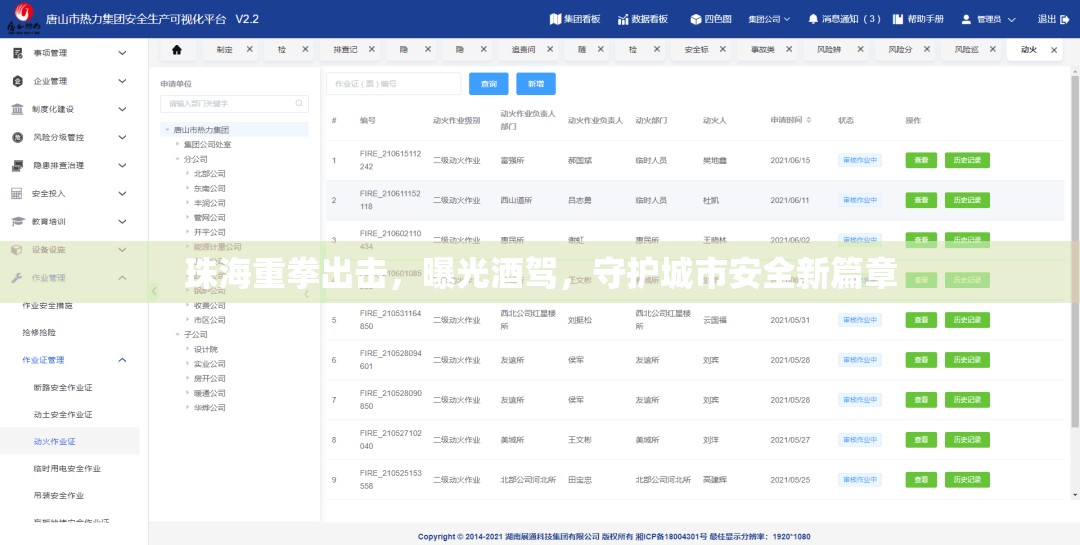Screen dimensions: 1080x545
Task: Click the 制度化建设 building icon
Action: 17,110
